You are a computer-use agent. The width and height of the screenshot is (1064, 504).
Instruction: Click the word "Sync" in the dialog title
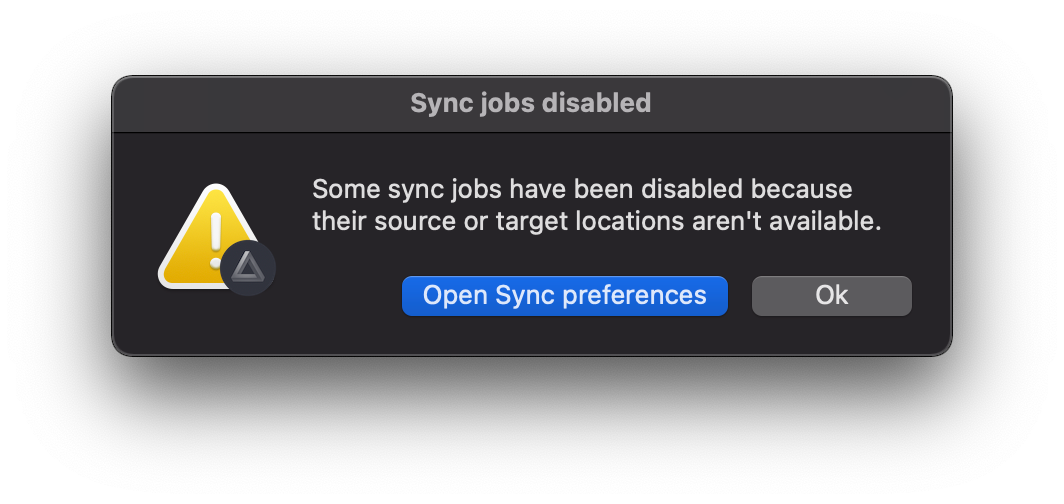point(438,103)
